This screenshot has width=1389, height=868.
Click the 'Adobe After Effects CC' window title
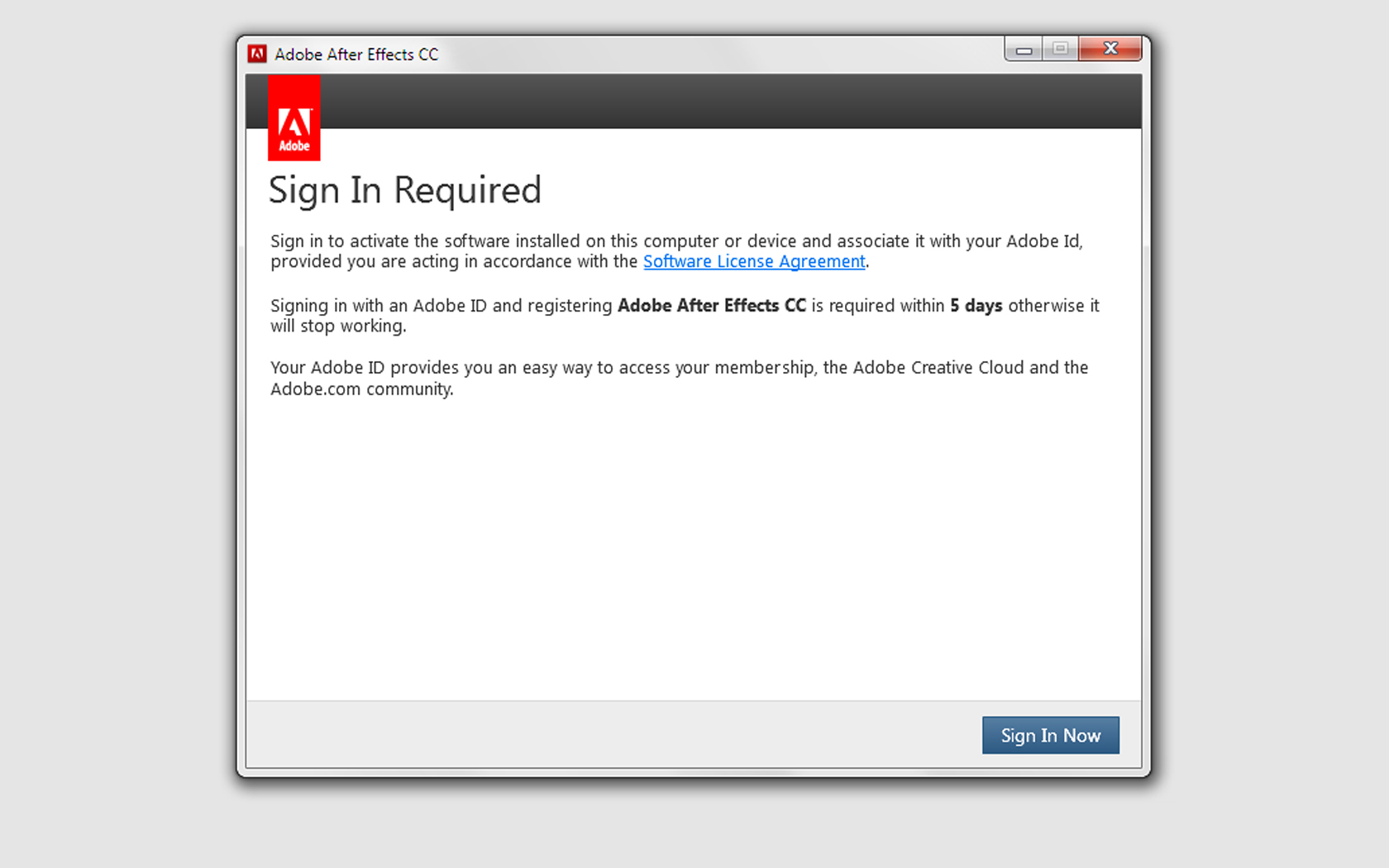pos(356,55)
